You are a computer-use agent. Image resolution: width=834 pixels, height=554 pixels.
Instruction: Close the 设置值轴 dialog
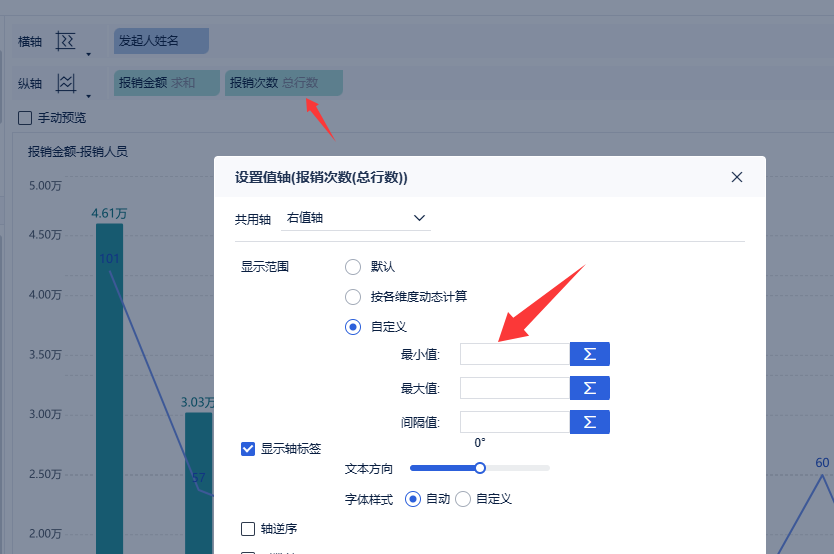[x=737, y=177]
